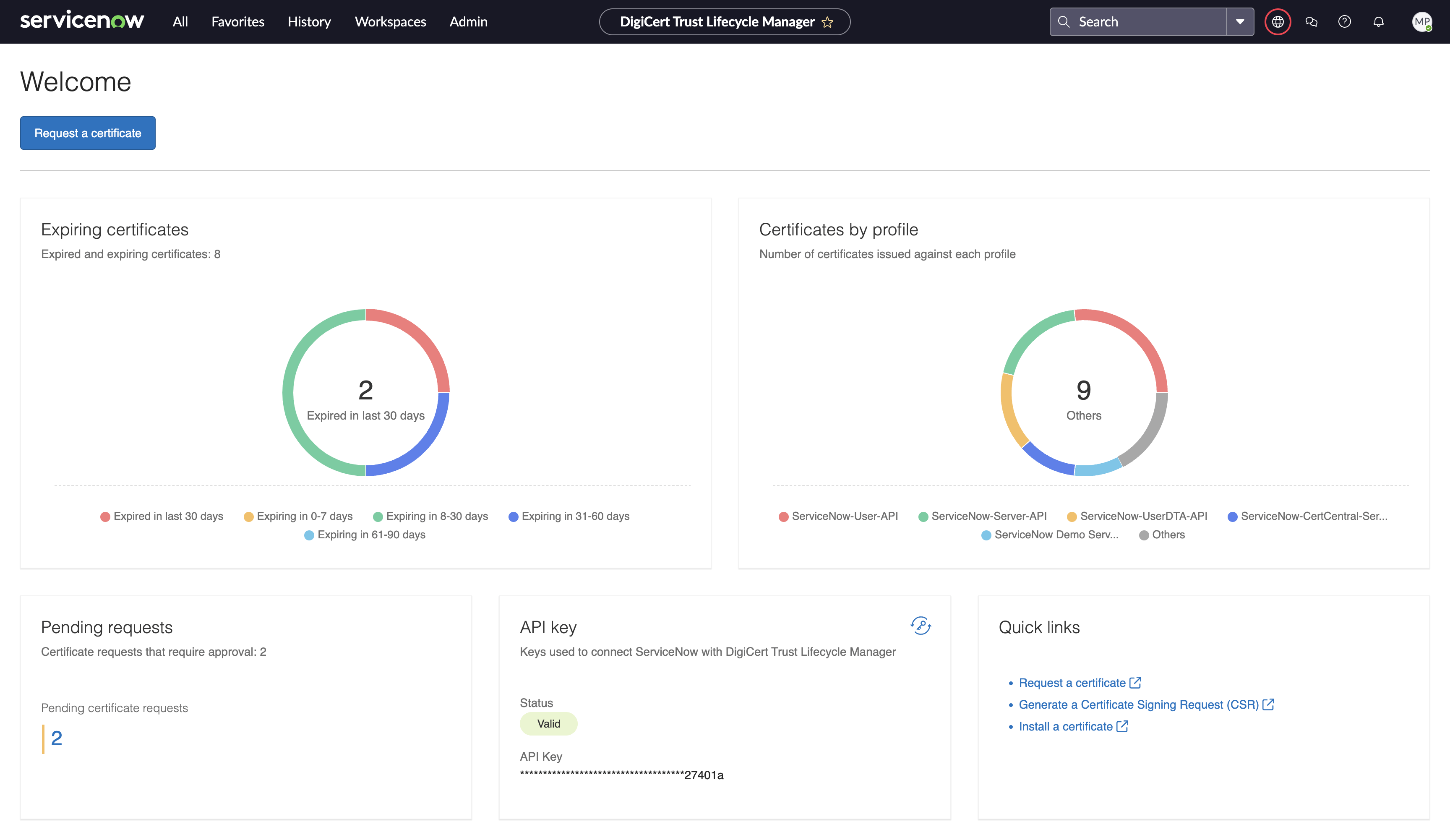Viewport: 1450px width, 840px height.
Task: Click the globe scope picker icon
Action: 1278,22
